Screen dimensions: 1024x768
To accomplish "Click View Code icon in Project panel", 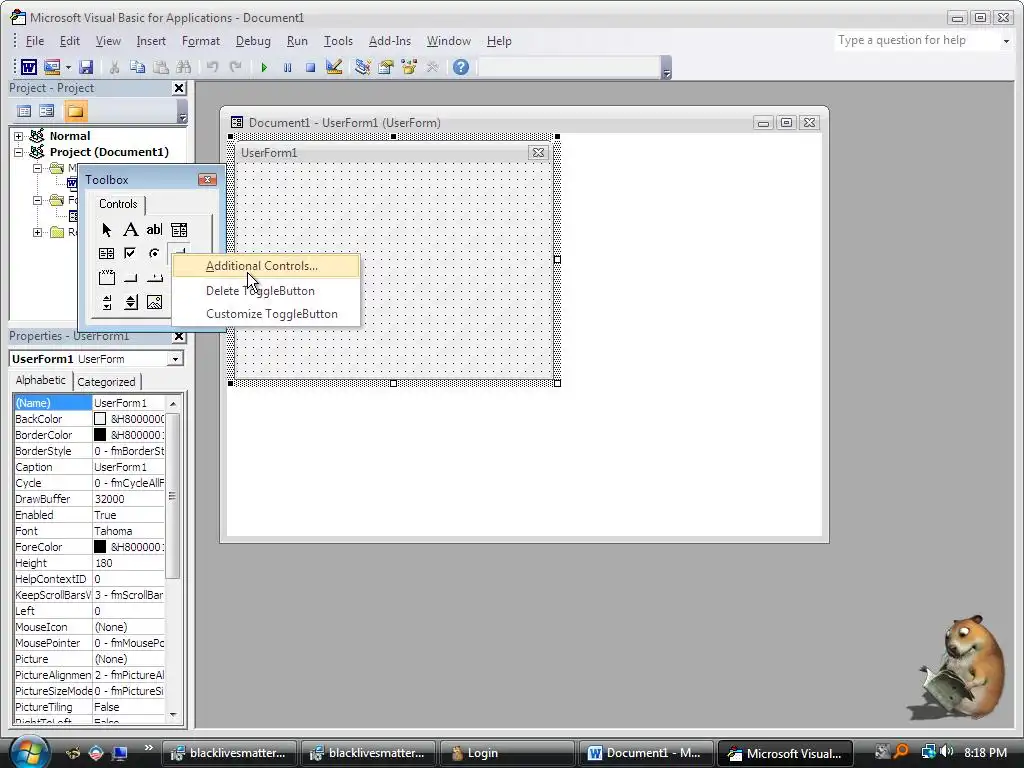I will (x=24, y=111).
